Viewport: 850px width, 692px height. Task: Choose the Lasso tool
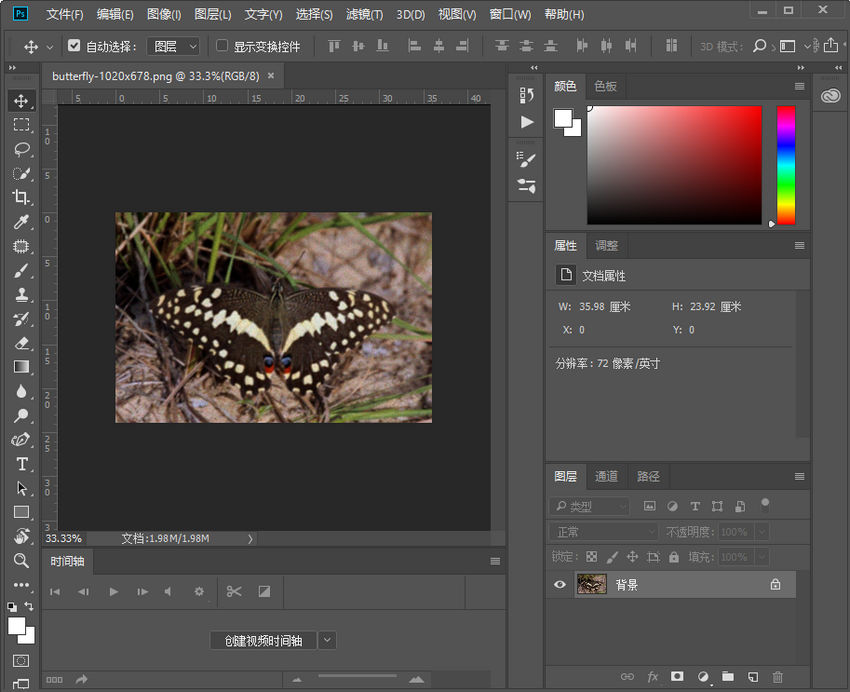(21, 149)
